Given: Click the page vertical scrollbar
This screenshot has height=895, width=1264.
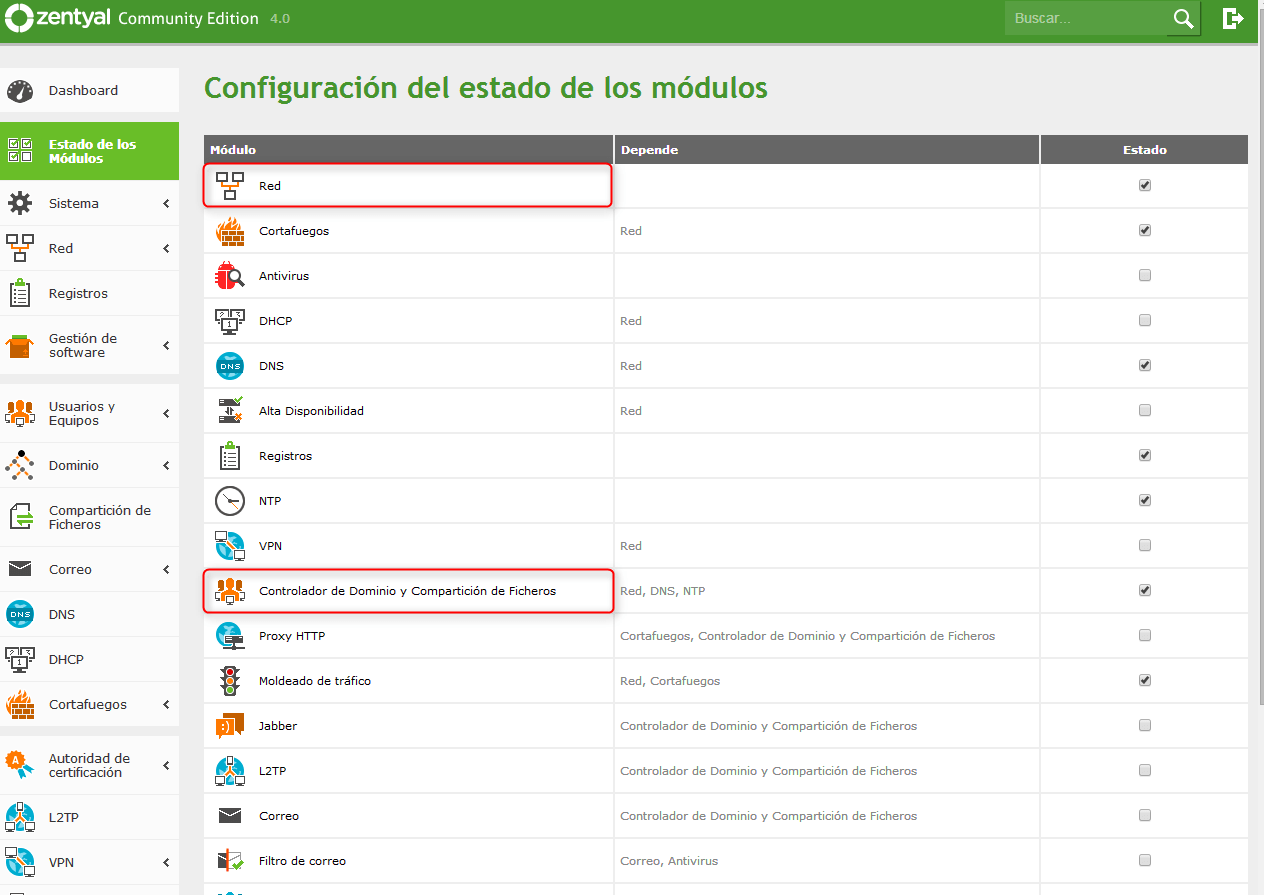Looking at the screenshot, I should pos(1258,400).
